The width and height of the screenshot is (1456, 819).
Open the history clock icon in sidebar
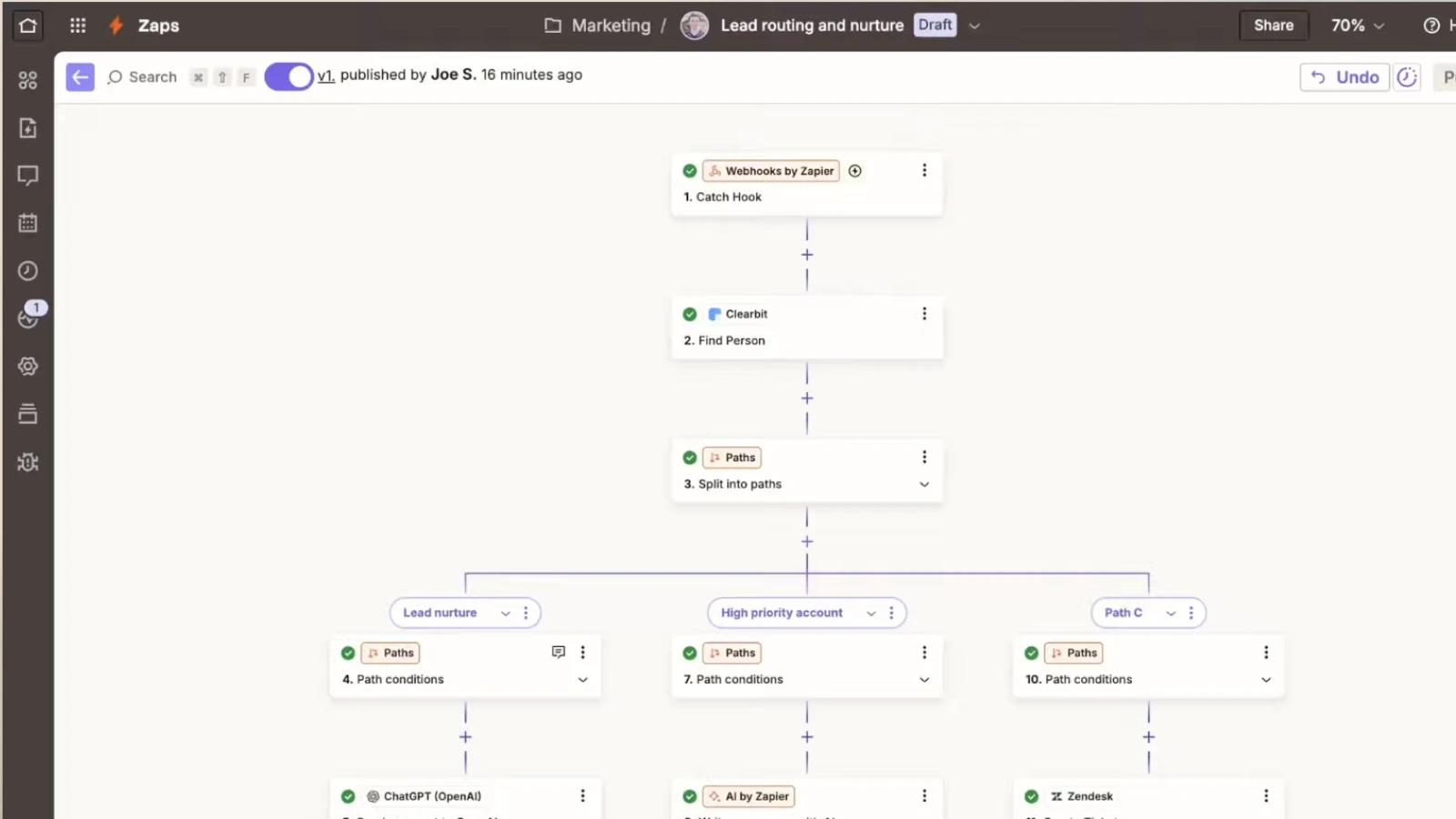tap(28, 271)
